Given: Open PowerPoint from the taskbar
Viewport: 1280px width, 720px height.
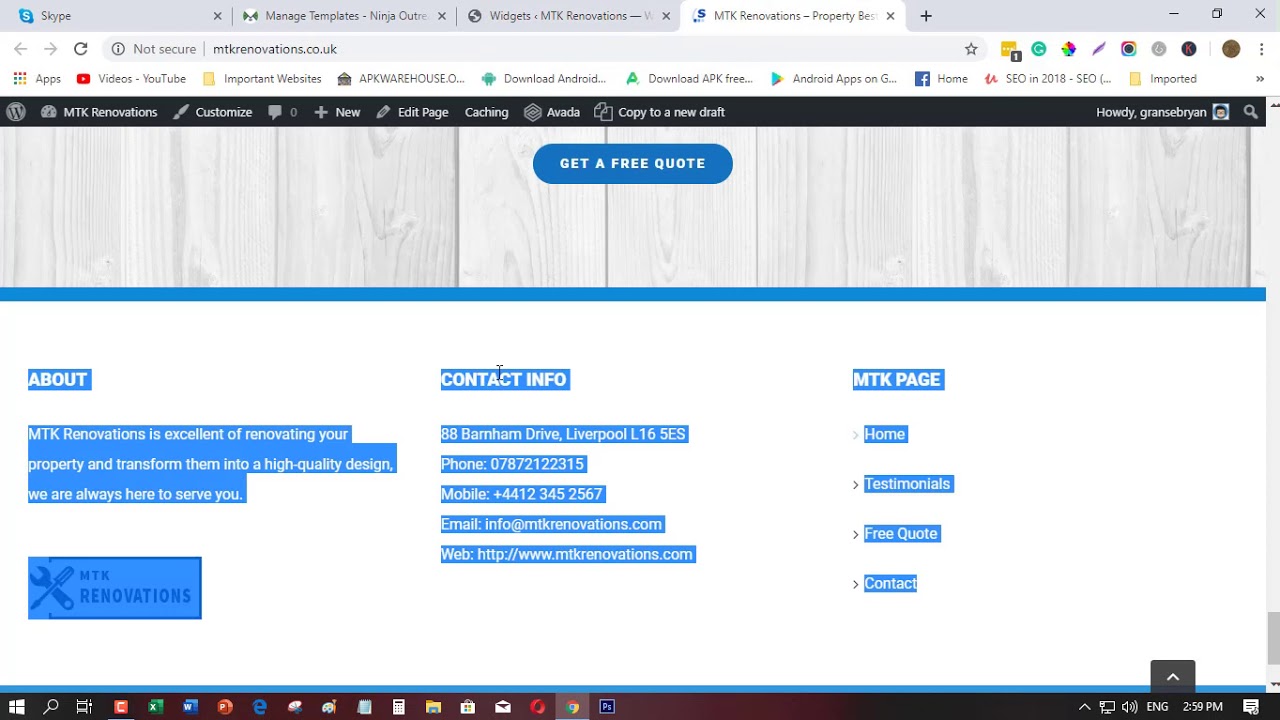Looking at the screenshot, I should (225, 707).
